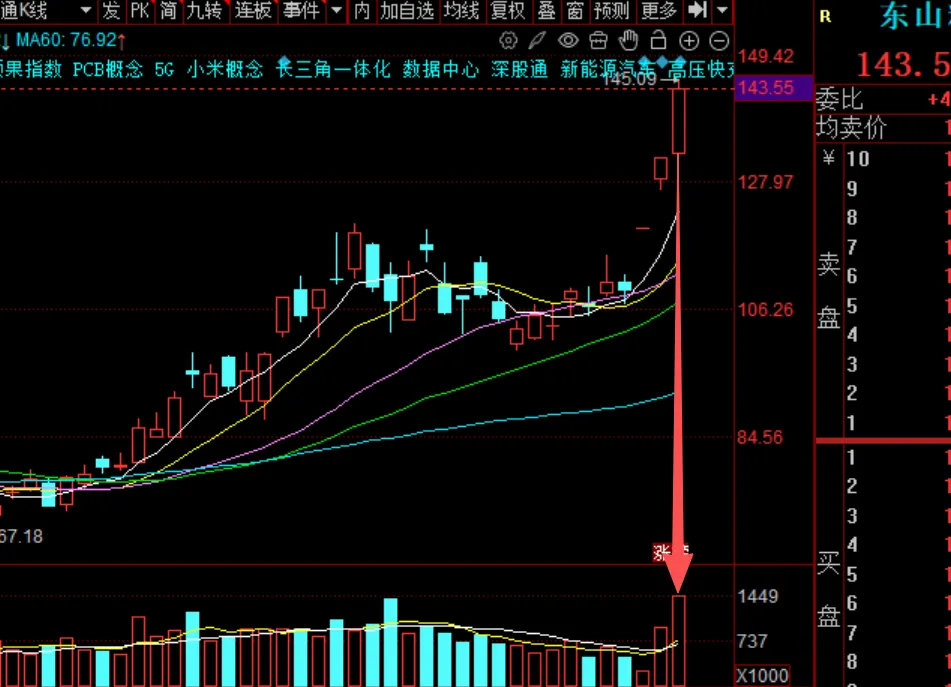Viewport: 951px width, 687px height.
Task: Add stock via 加自选
Action: coord(408,10)
